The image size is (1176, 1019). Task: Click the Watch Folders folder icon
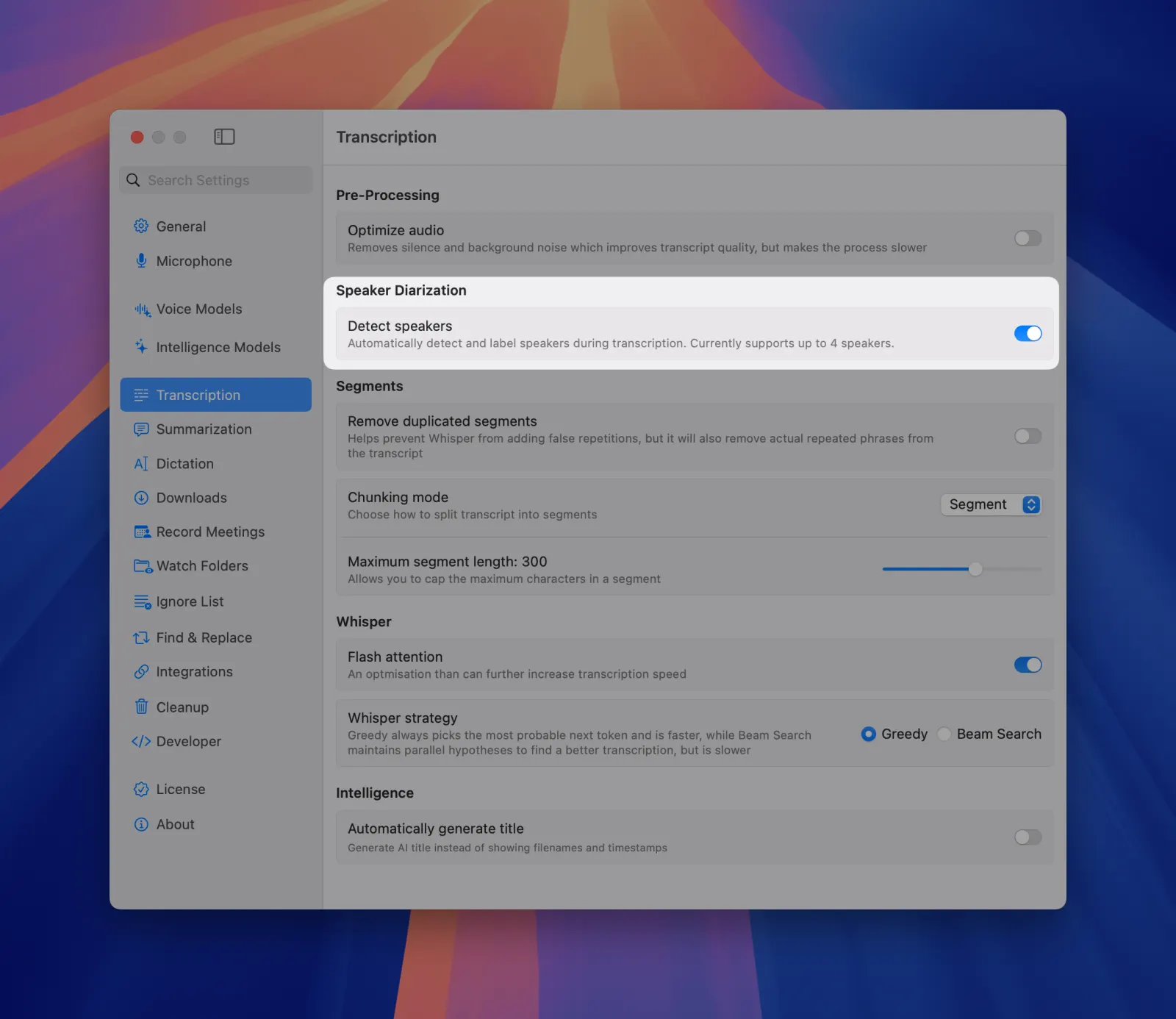click(x=143, y=566)
